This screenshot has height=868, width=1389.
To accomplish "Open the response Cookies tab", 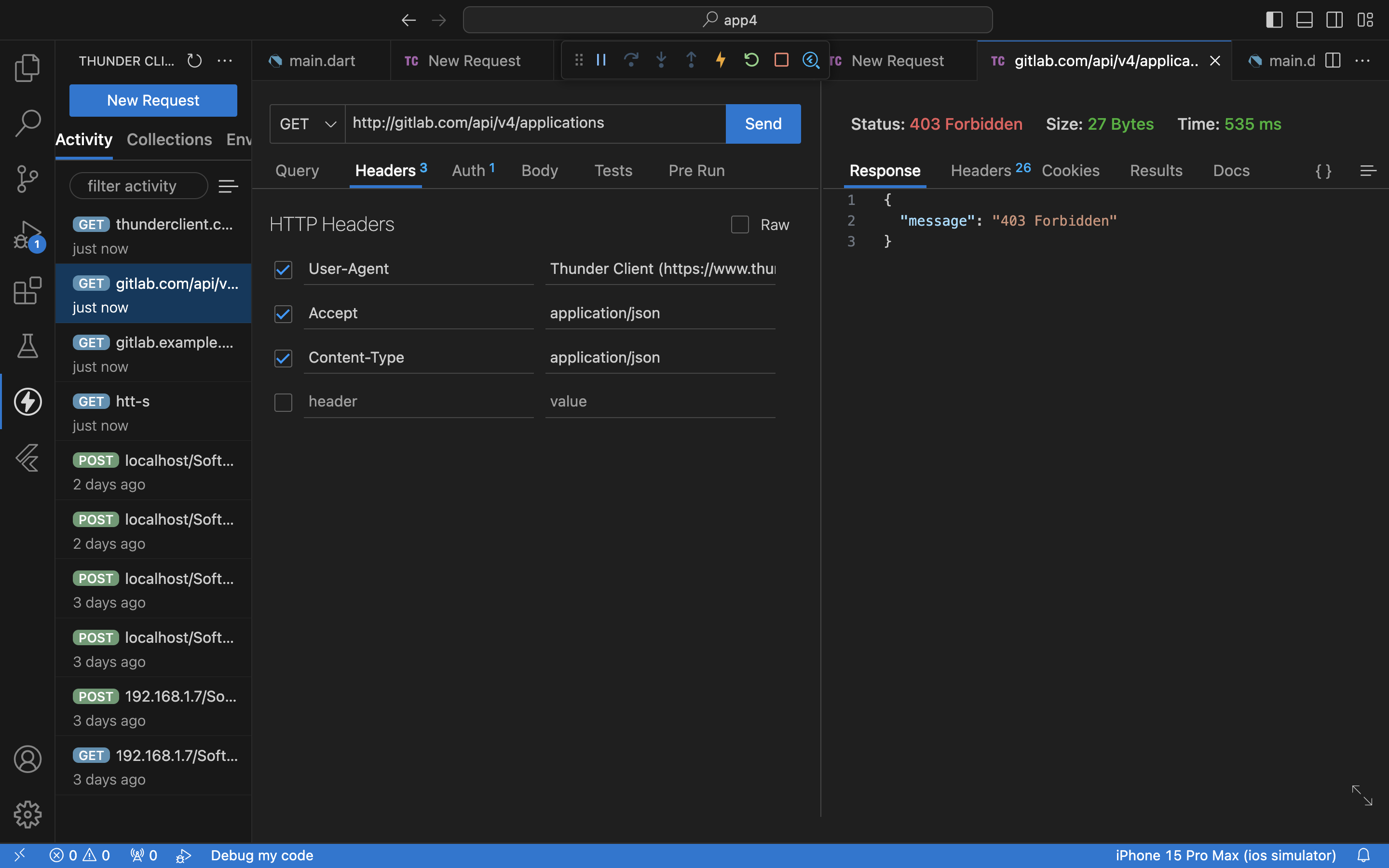I will coord(1071,171).
